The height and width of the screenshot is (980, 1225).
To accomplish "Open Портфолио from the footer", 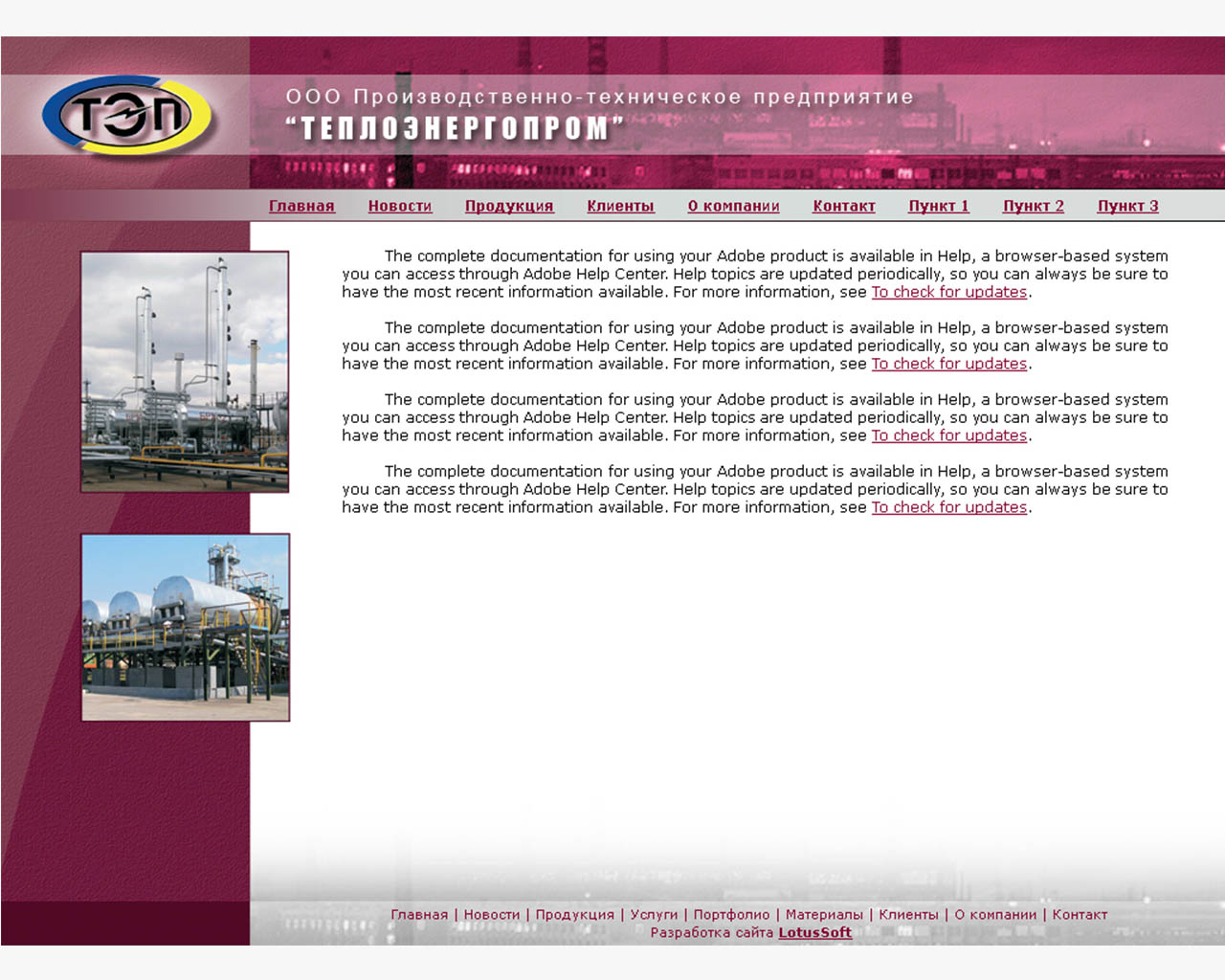I will coord(731,915).
